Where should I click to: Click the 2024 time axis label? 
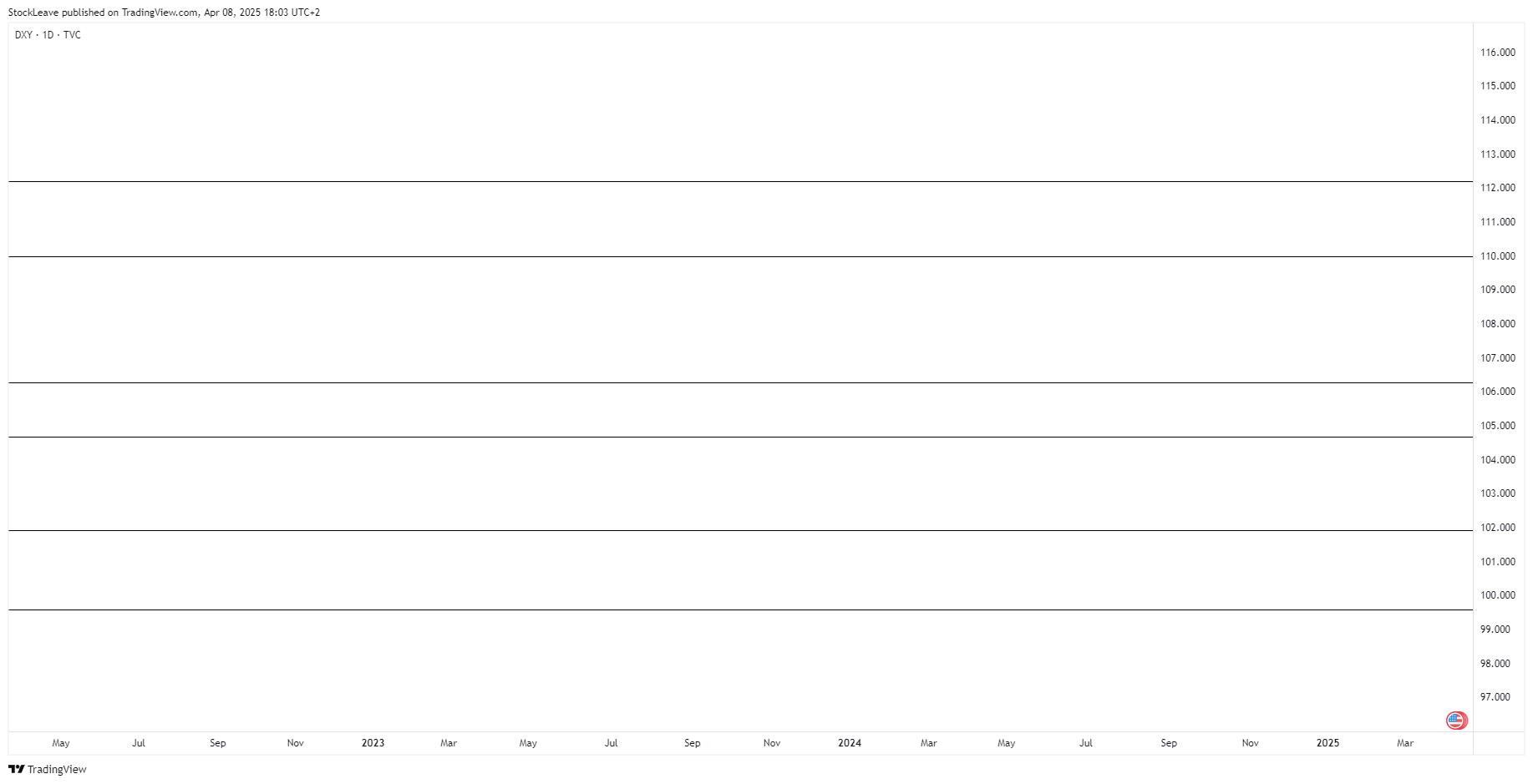coord(850,743)
